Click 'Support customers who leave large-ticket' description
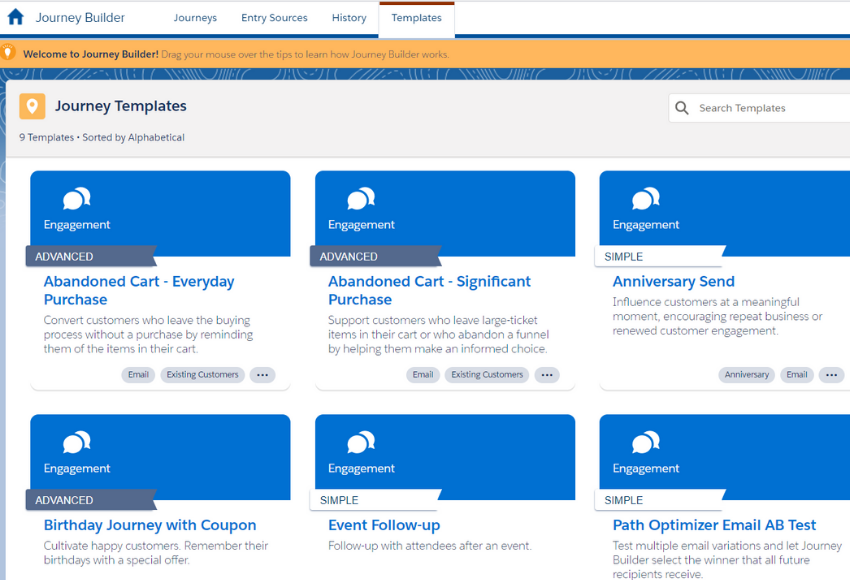This screenshot has width=850, height=580. coord(438,334)
